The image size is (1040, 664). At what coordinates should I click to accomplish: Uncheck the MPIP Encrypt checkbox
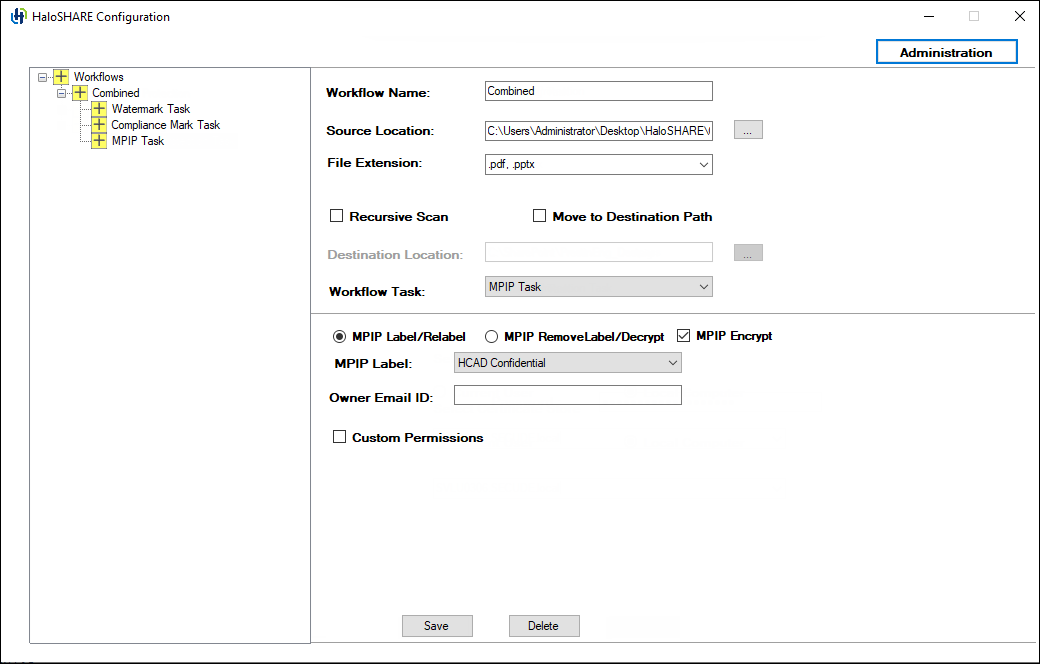pyautogui.click(x=685, y=336)
